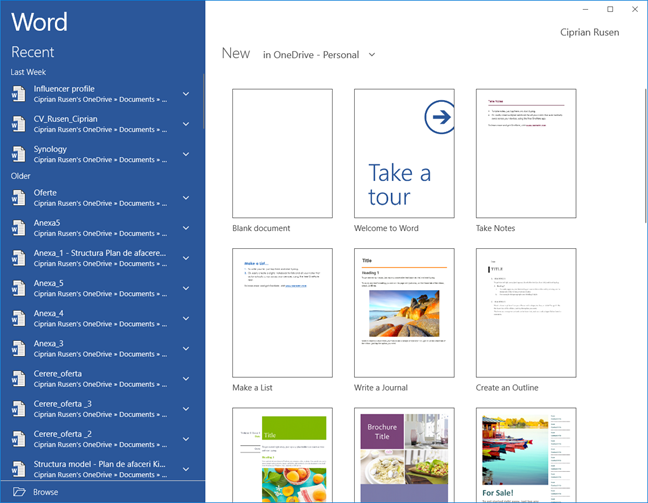This screenshot has height=503, width=648.
Task: Click the Word icon beside Influencer profile
Action: [18, 94]
